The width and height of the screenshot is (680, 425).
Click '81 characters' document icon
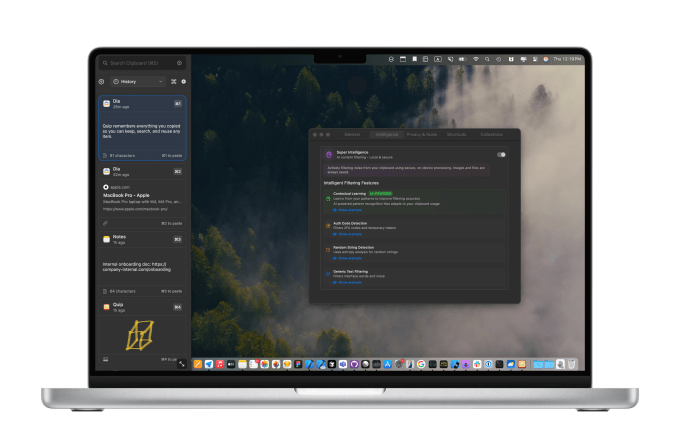click(105, 156)
